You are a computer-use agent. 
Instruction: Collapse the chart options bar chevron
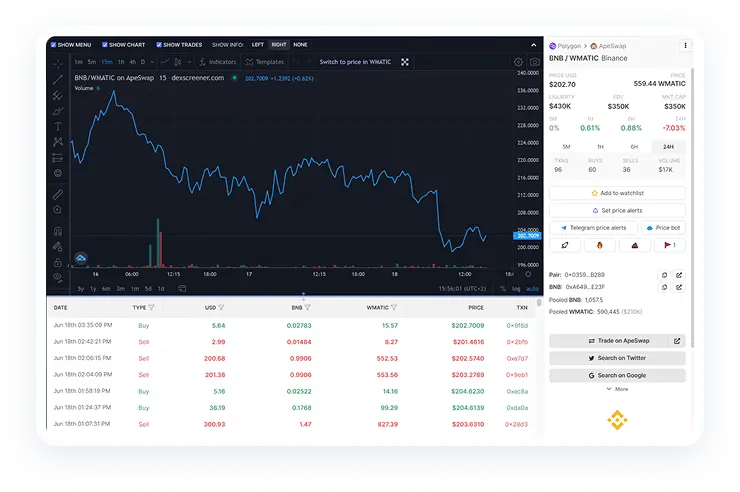534,45
